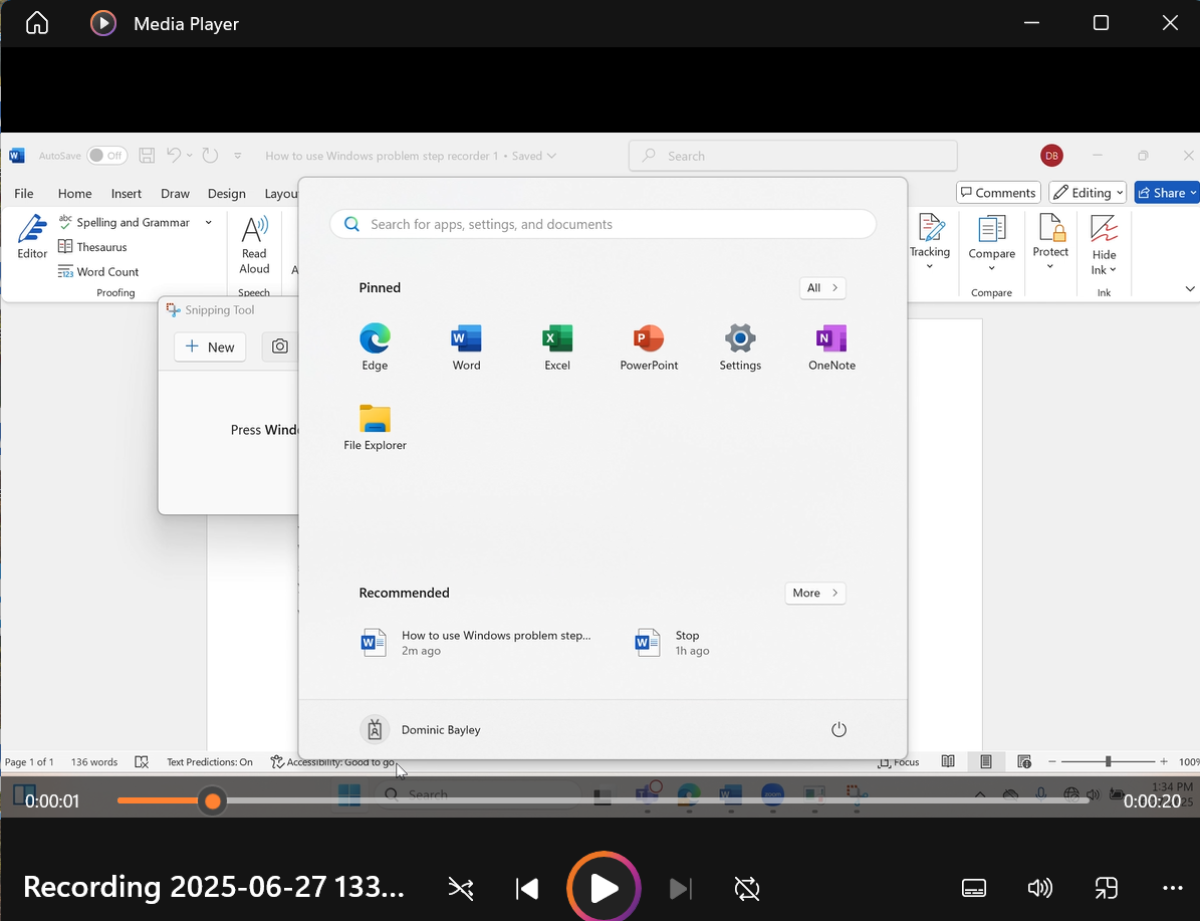Open the DB account profile in Word

(1051, 156)
